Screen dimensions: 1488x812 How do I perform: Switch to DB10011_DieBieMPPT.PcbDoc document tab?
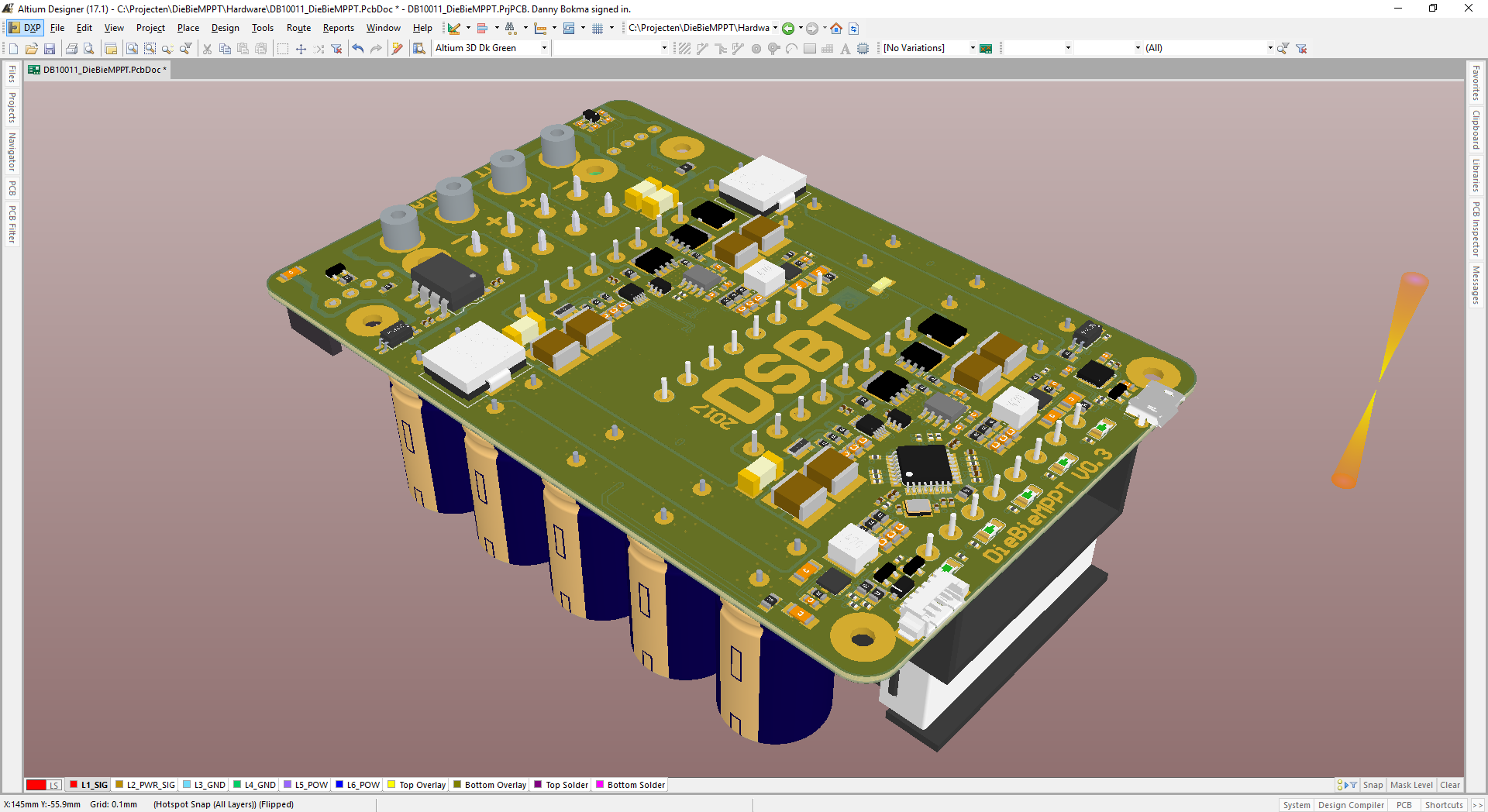click(98, 70)
